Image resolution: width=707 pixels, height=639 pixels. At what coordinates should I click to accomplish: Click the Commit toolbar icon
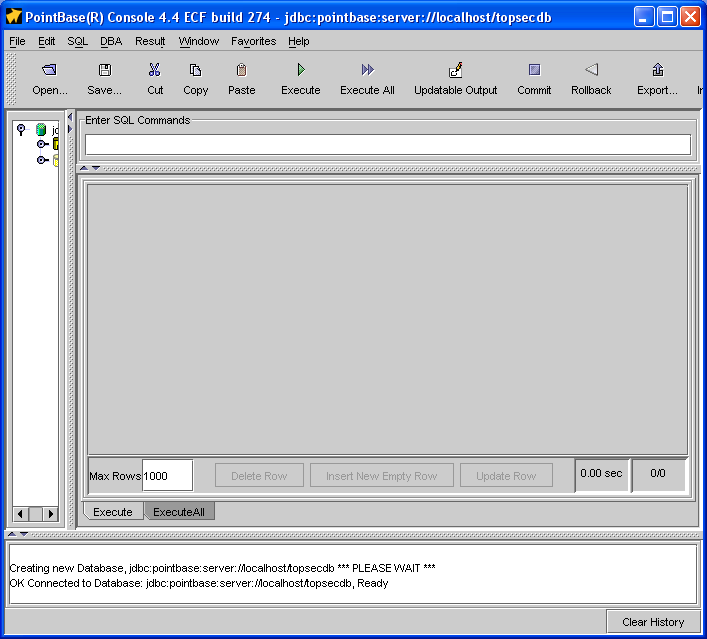[534, 70]
